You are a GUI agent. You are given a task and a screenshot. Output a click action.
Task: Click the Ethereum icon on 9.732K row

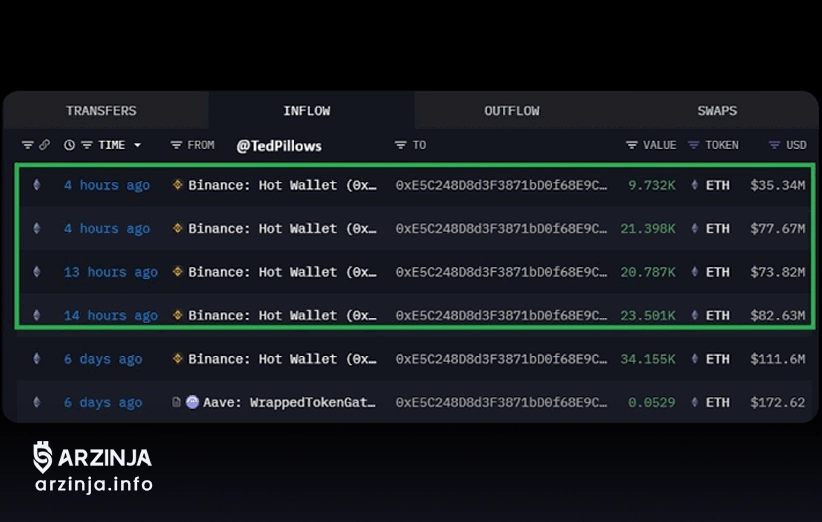point(37,185)
